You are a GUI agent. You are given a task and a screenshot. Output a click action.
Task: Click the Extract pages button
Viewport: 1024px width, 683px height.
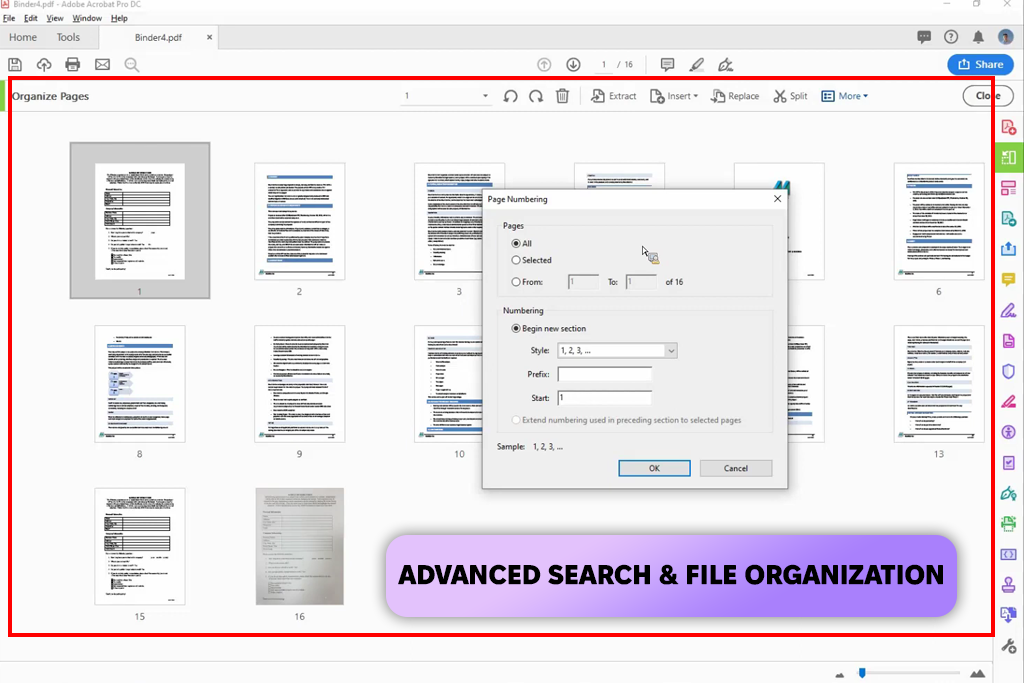(613, 96)
